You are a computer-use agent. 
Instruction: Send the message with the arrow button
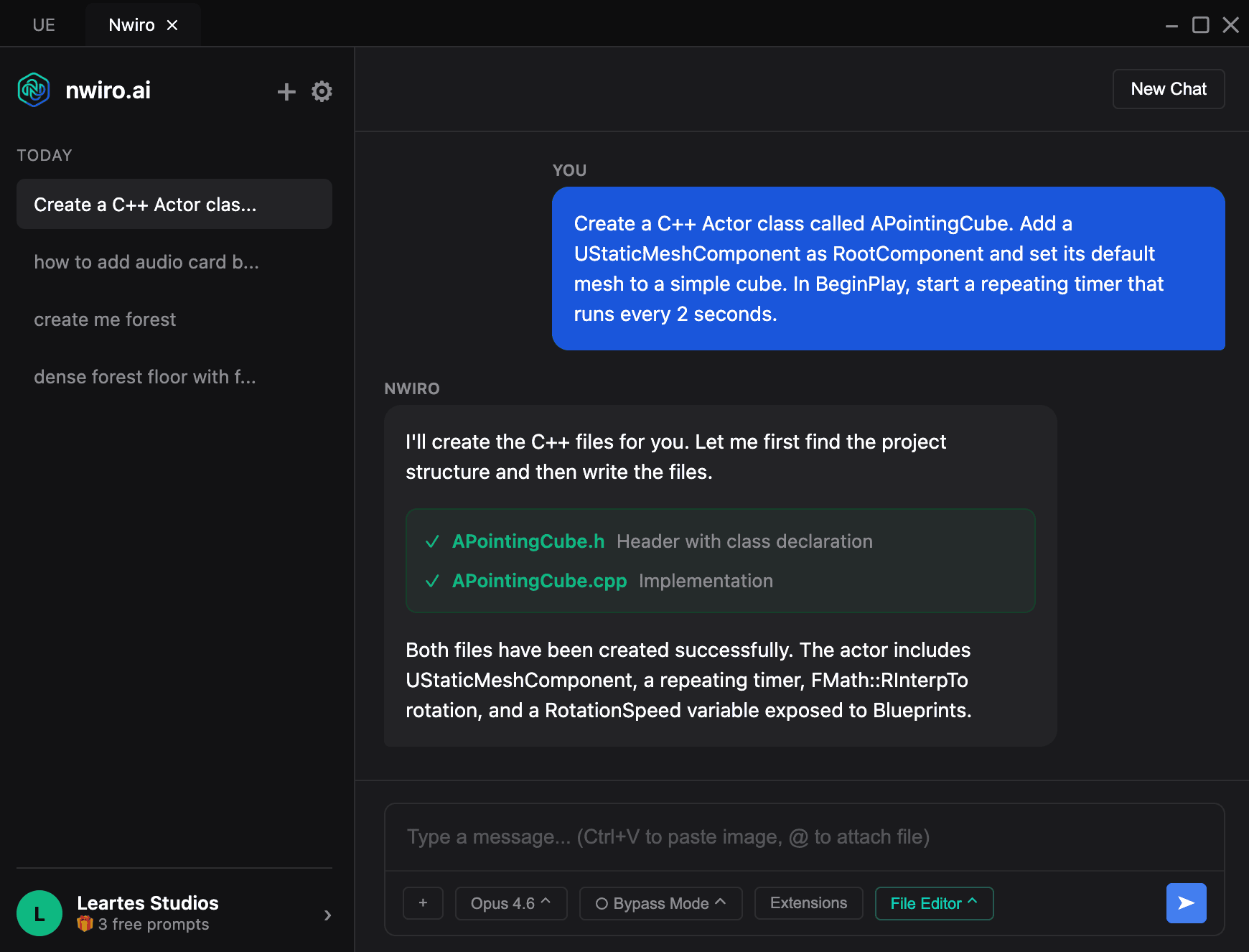coord(1186,903)
